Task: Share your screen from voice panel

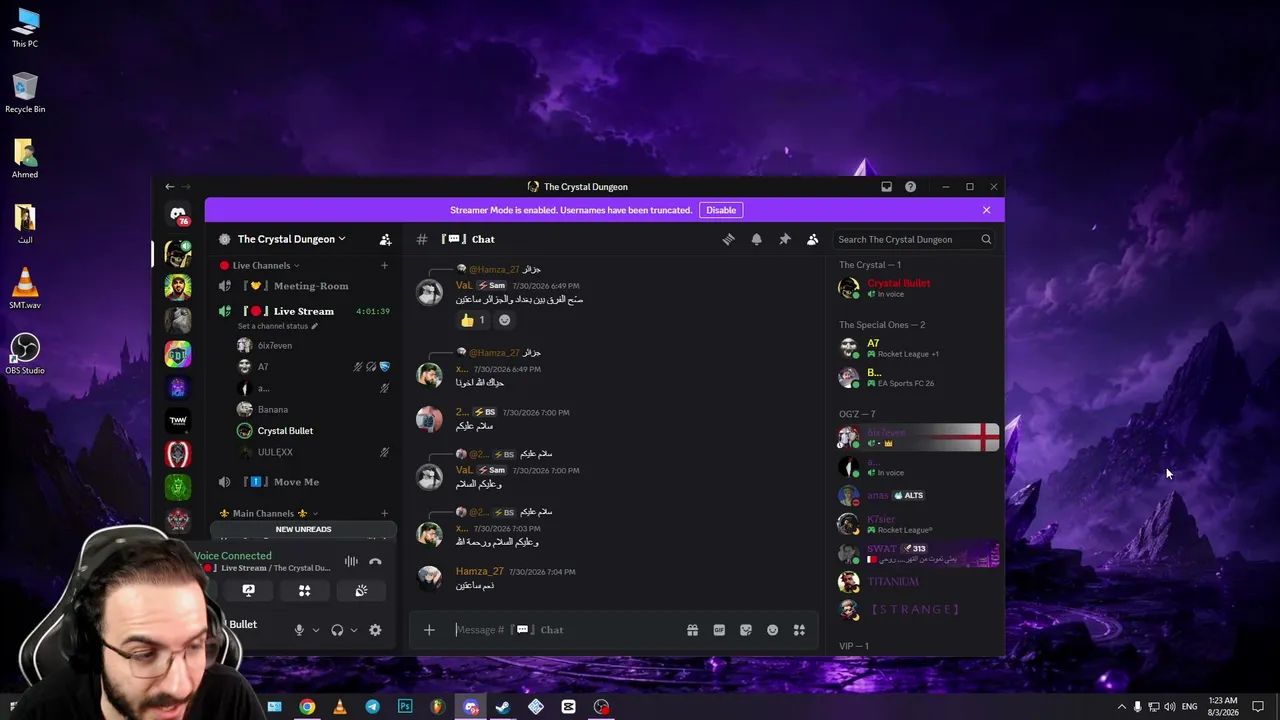Action: click(x=249, y=591)
